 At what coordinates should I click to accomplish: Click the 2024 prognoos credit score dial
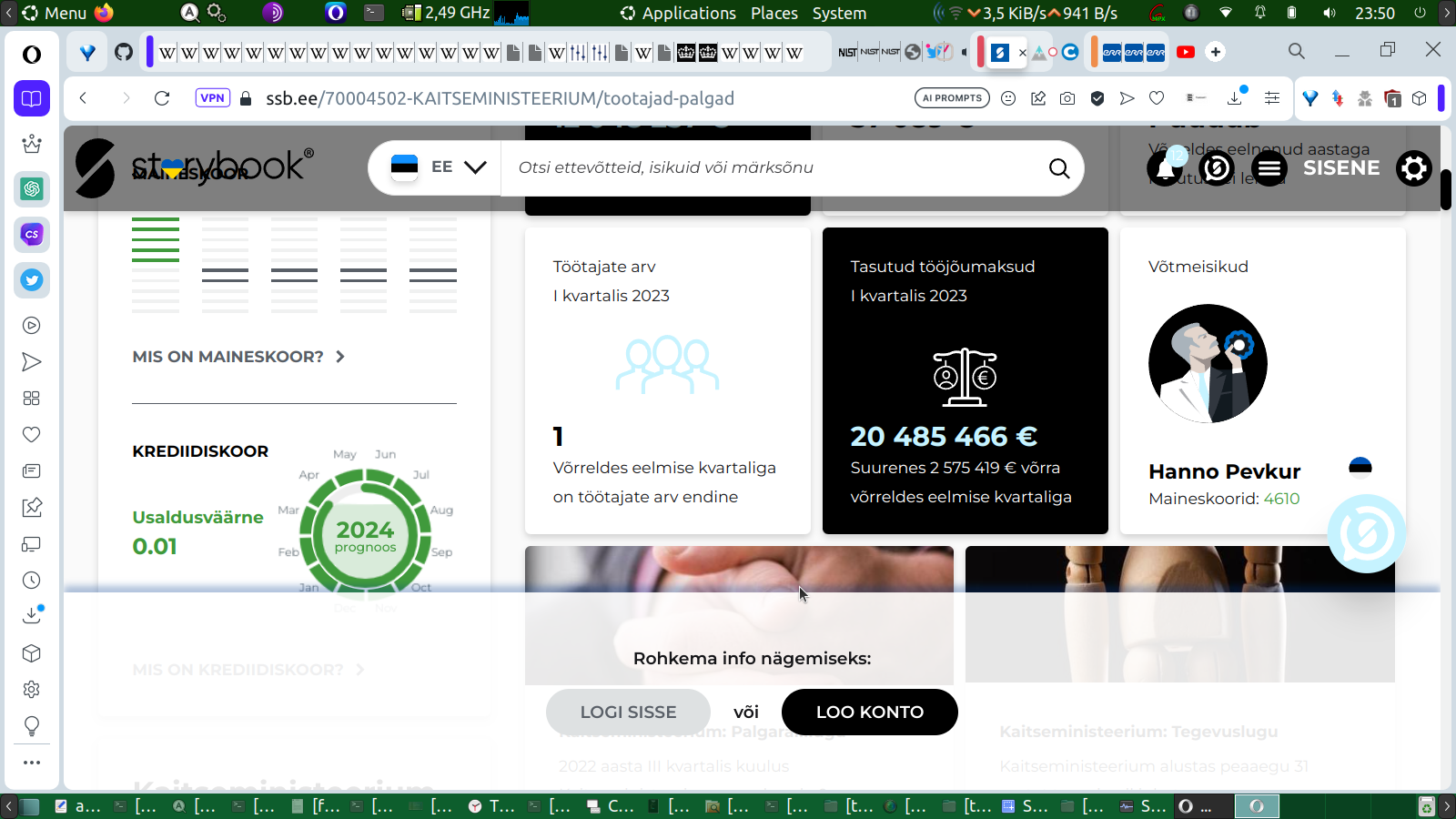(x=365, y=535)
